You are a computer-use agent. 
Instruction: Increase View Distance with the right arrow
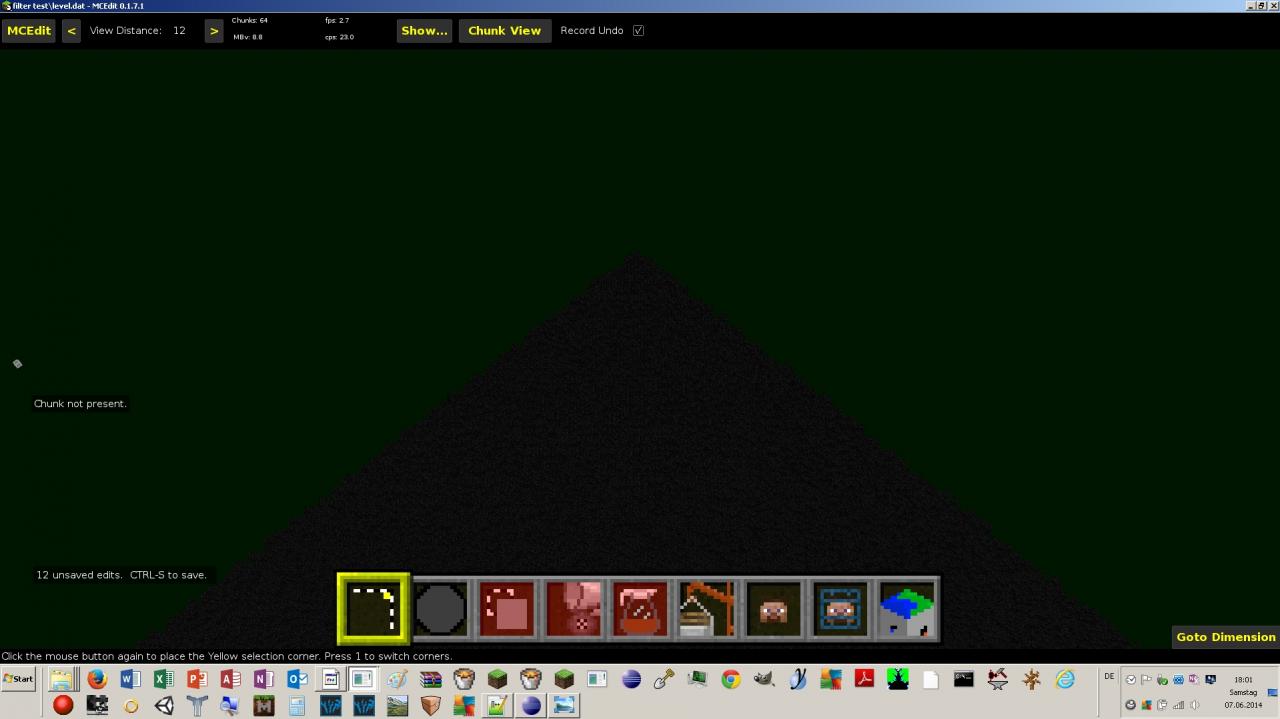click(x=214, y=30)
